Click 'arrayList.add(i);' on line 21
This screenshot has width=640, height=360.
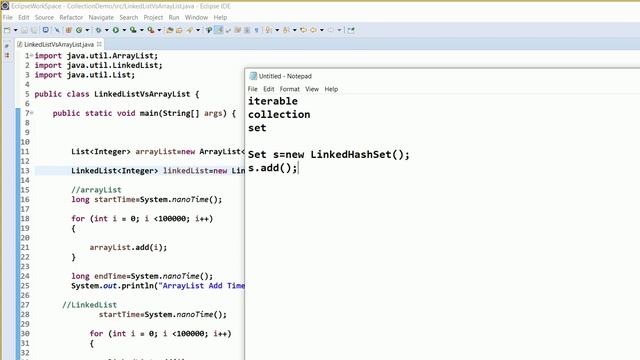click(x=128, y=247)
